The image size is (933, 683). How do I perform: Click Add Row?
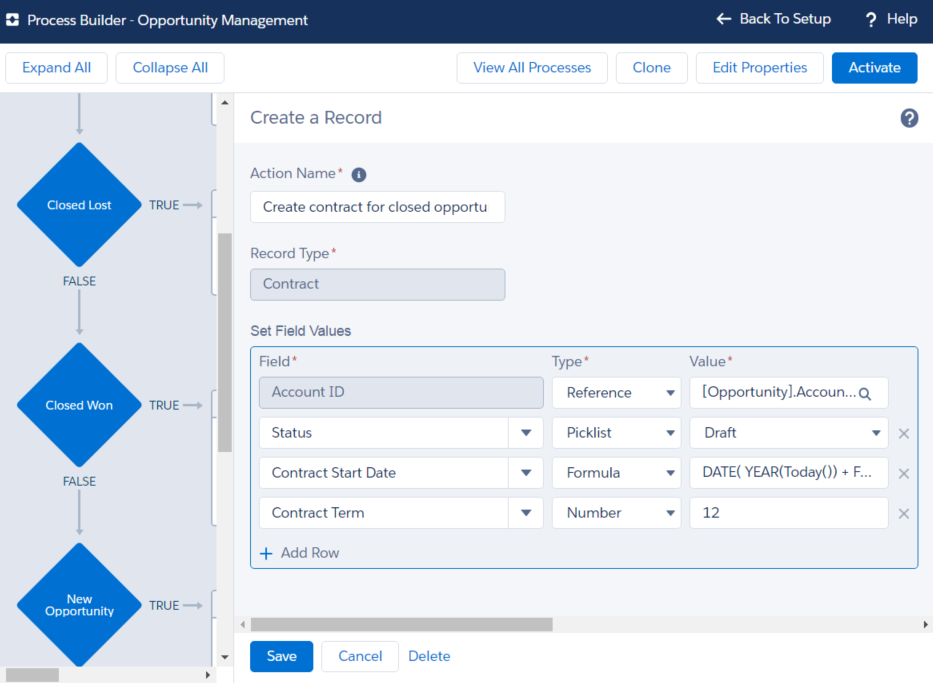300,553
